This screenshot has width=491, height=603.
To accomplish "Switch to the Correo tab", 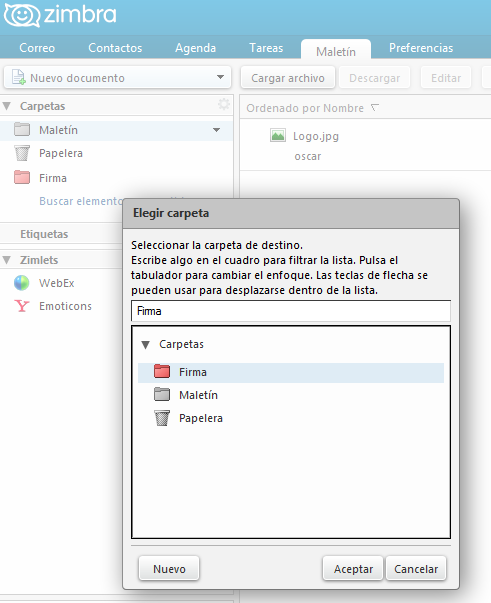I will tap(37, 48).
